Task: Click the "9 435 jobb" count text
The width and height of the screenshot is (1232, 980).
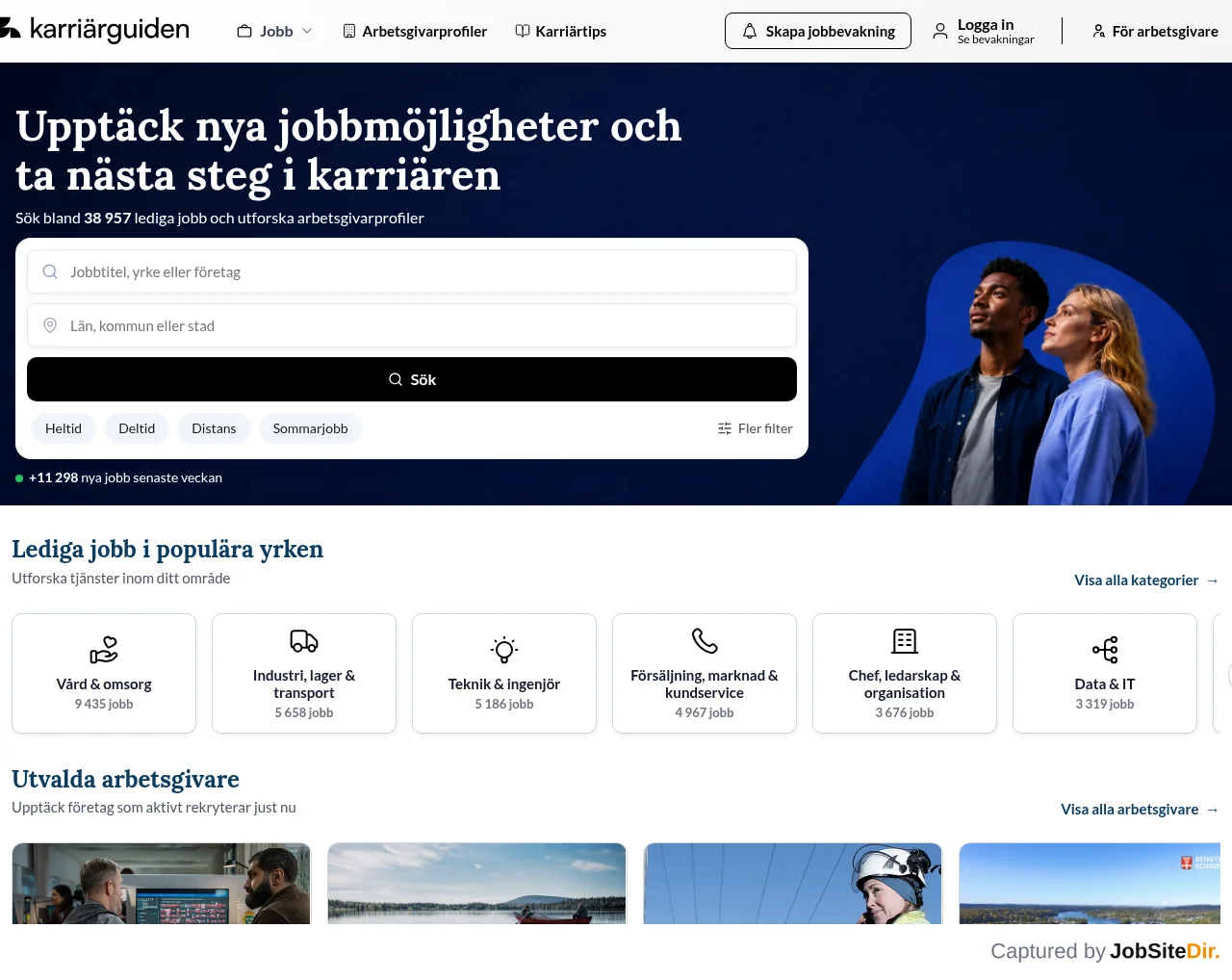Action: point(104,704)
